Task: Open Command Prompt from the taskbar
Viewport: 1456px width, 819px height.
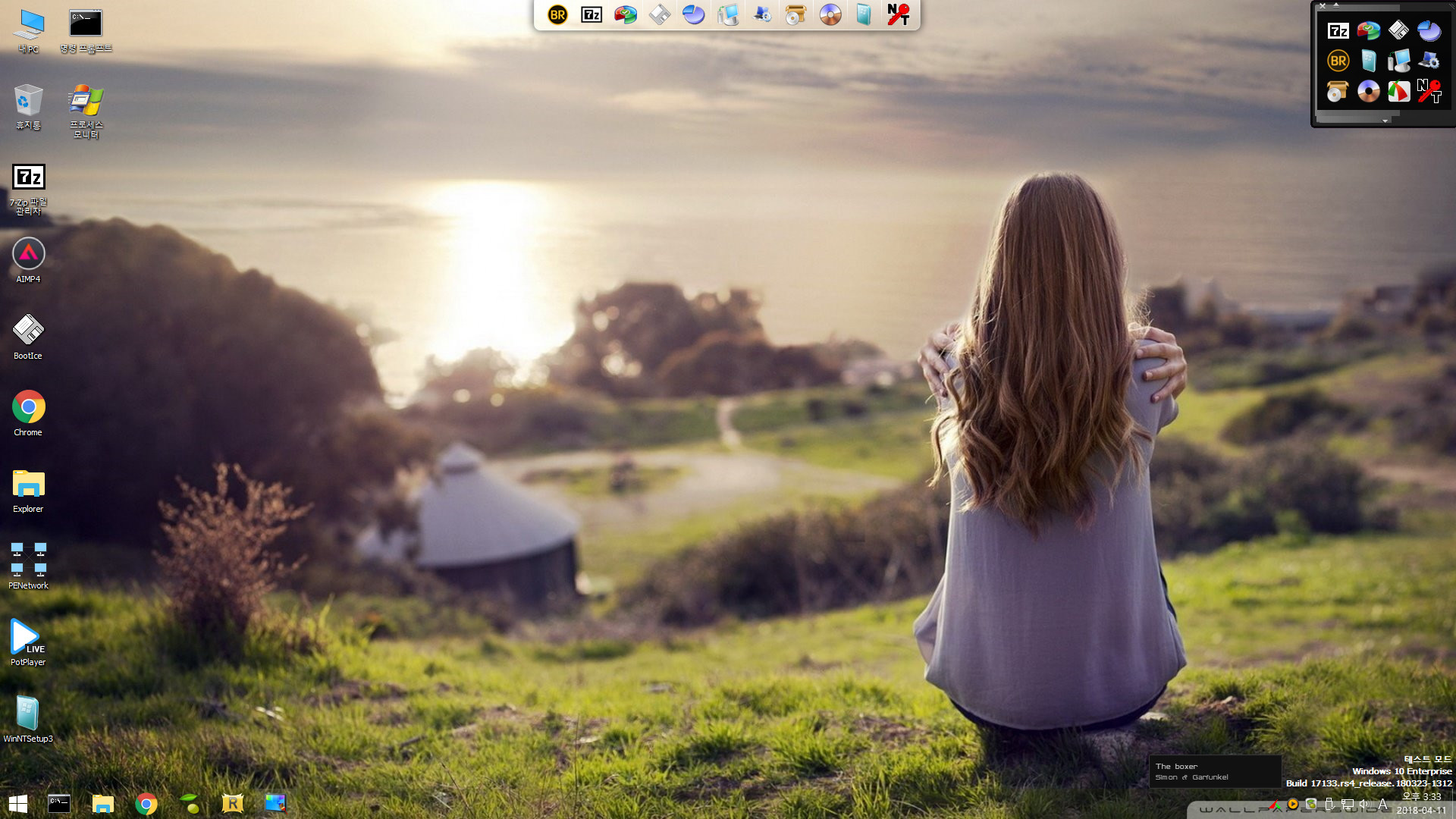Action: point(59,804)
